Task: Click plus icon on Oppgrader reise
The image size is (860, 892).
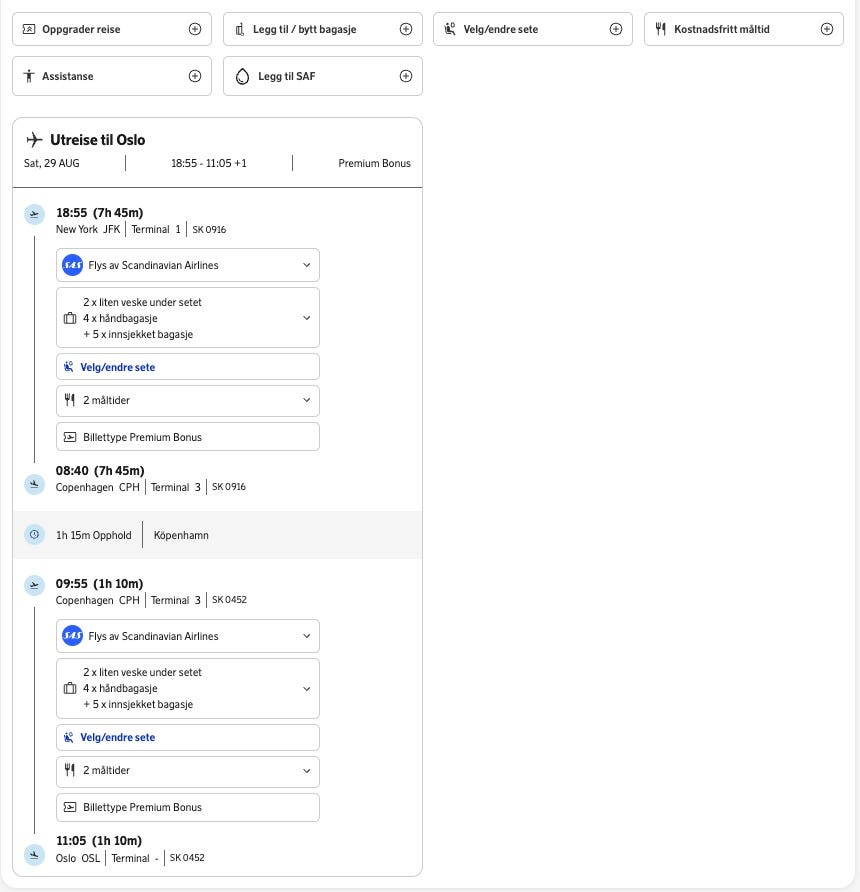Action: (195, 29)
